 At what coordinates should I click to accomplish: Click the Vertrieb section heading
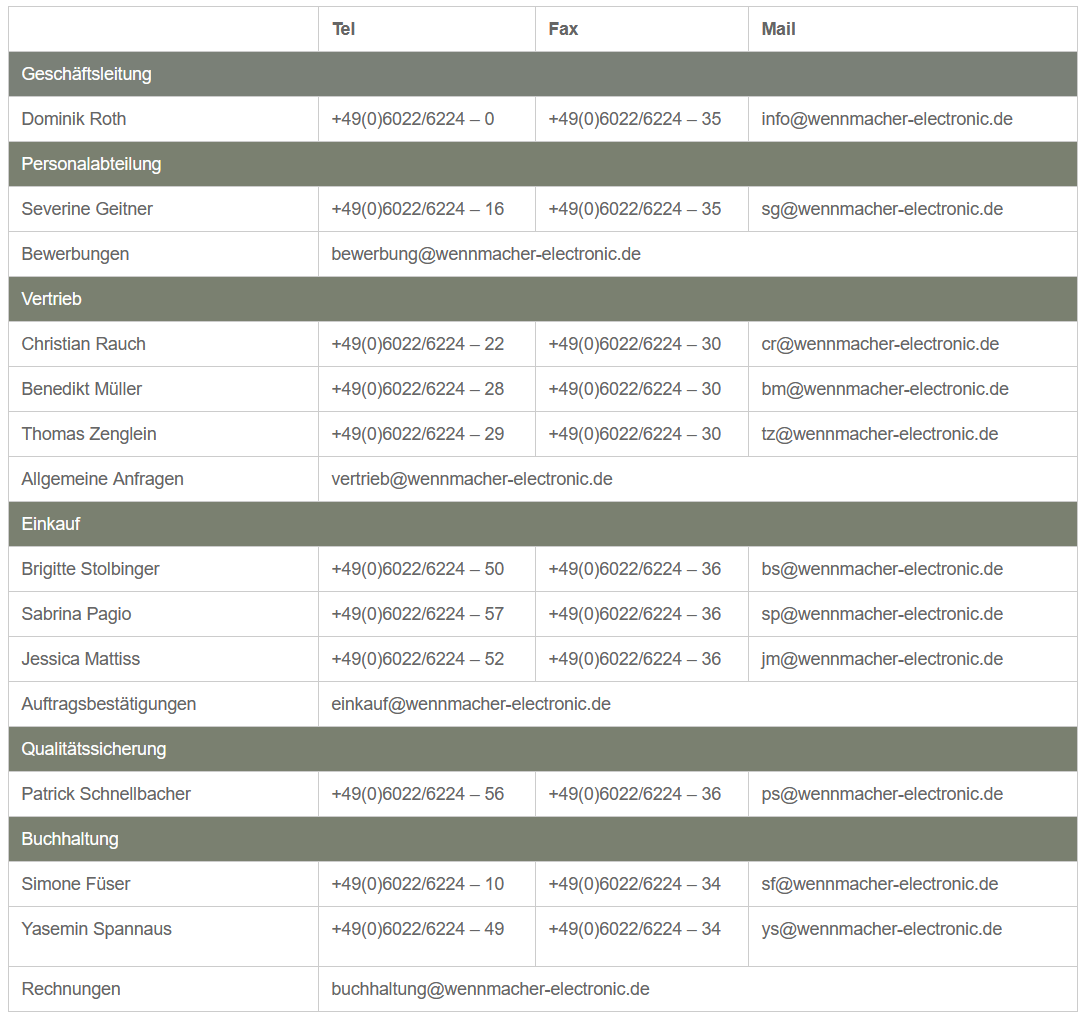pyautogui.click(x=51, y=299)
